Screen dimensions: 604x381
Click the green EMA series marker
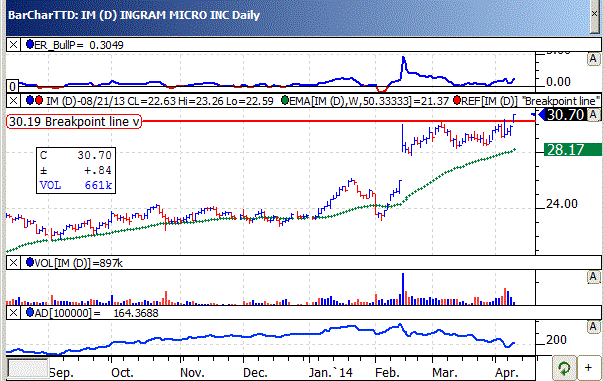coord(285,101)
